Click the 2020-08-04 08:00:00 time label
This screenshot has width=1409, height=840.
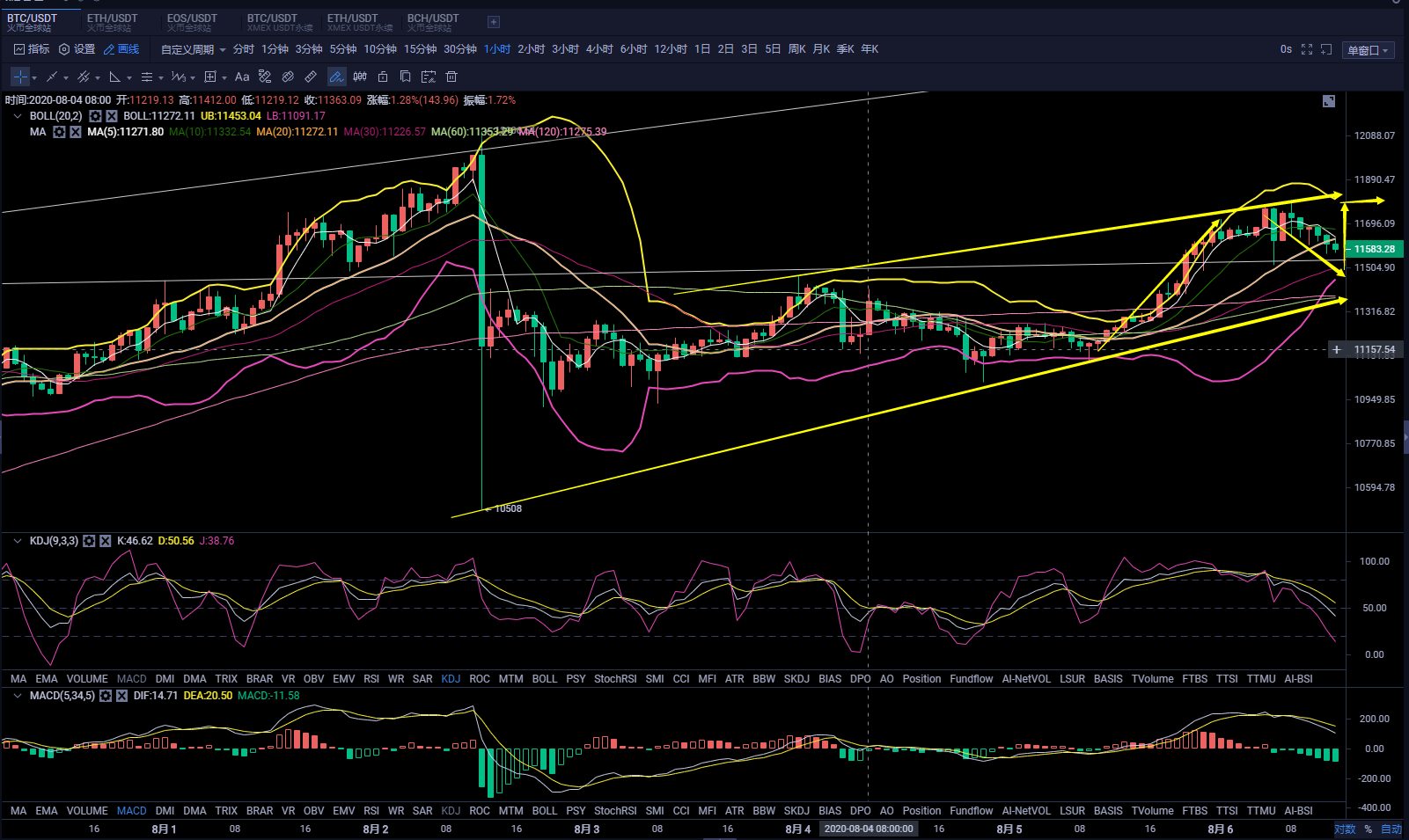pyautogui.click(x=869, y=829)
